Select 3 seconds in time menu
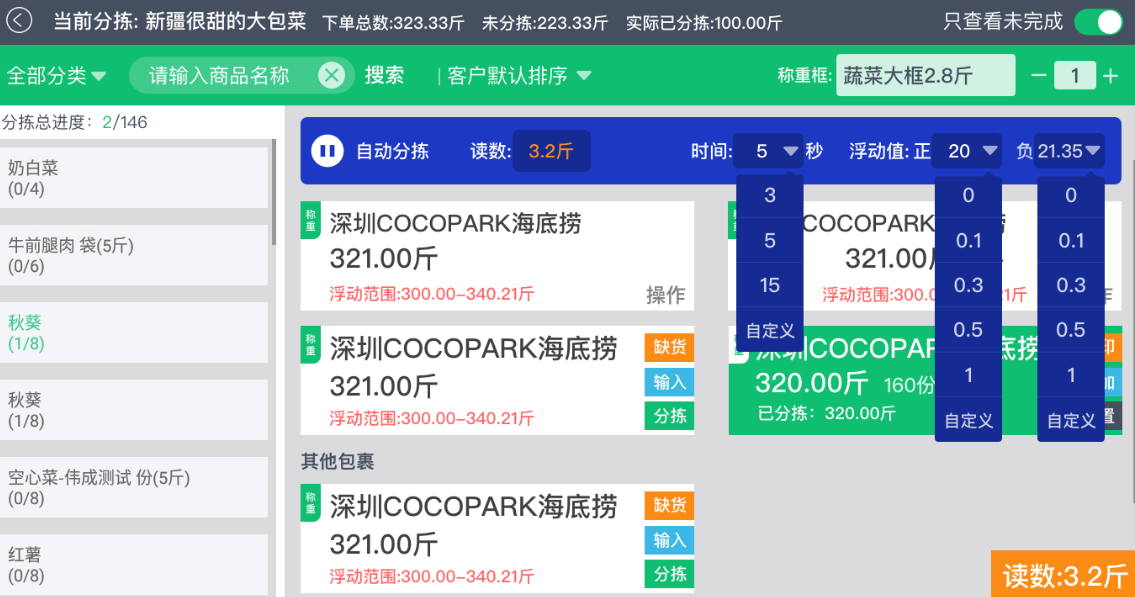This screenshot has height=597, width=1135. (x=769, y=195)
